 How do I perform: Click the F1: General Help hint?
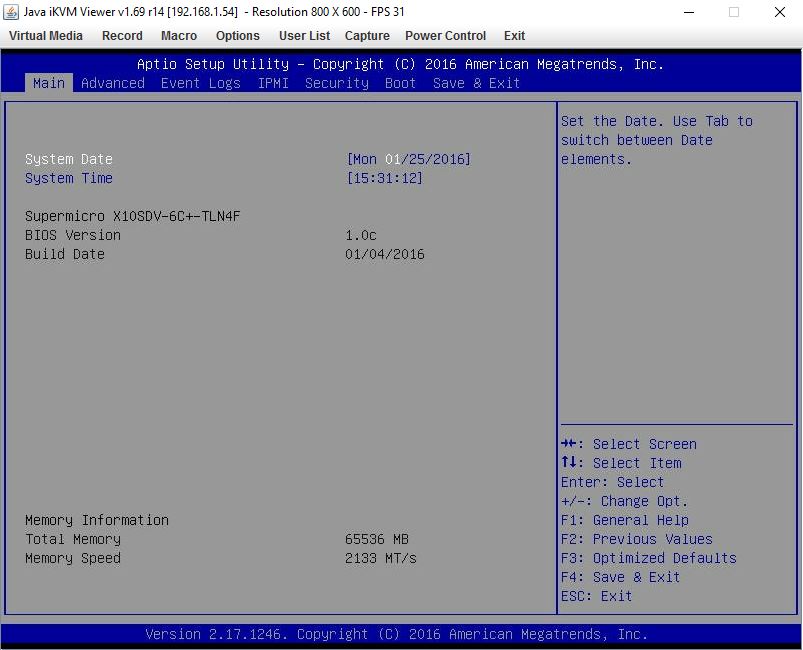click(625, 520)
